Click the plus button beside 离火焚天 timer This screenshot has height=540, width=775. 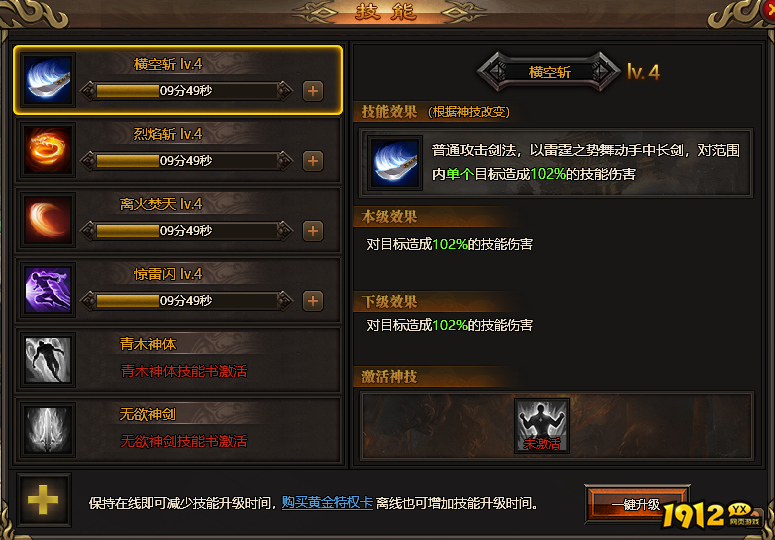tap(313, 231)
